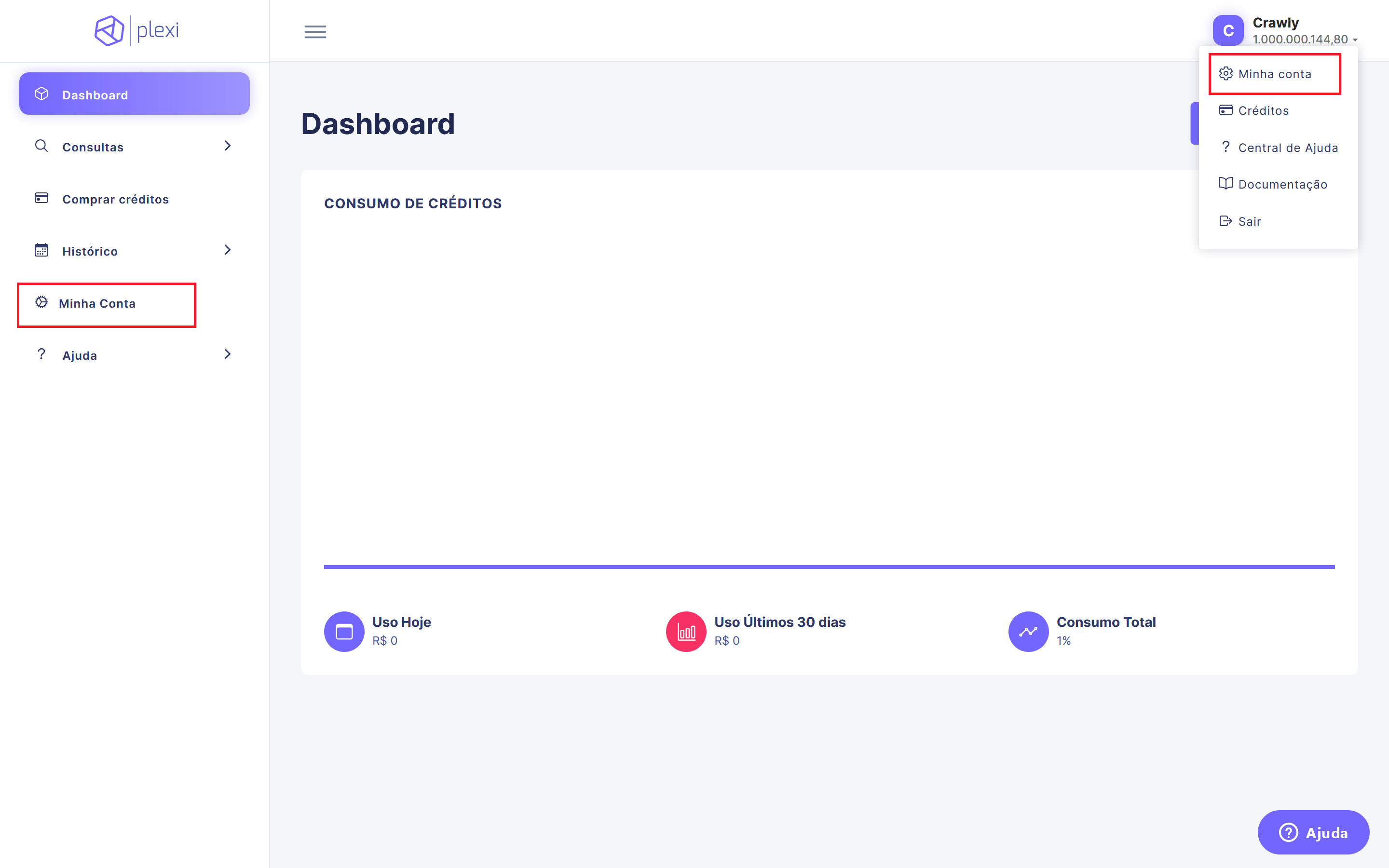Screen dimensions: 1389x868
Task: Expand the Histórico submenu chevron
Action: [x=227, y=250]
